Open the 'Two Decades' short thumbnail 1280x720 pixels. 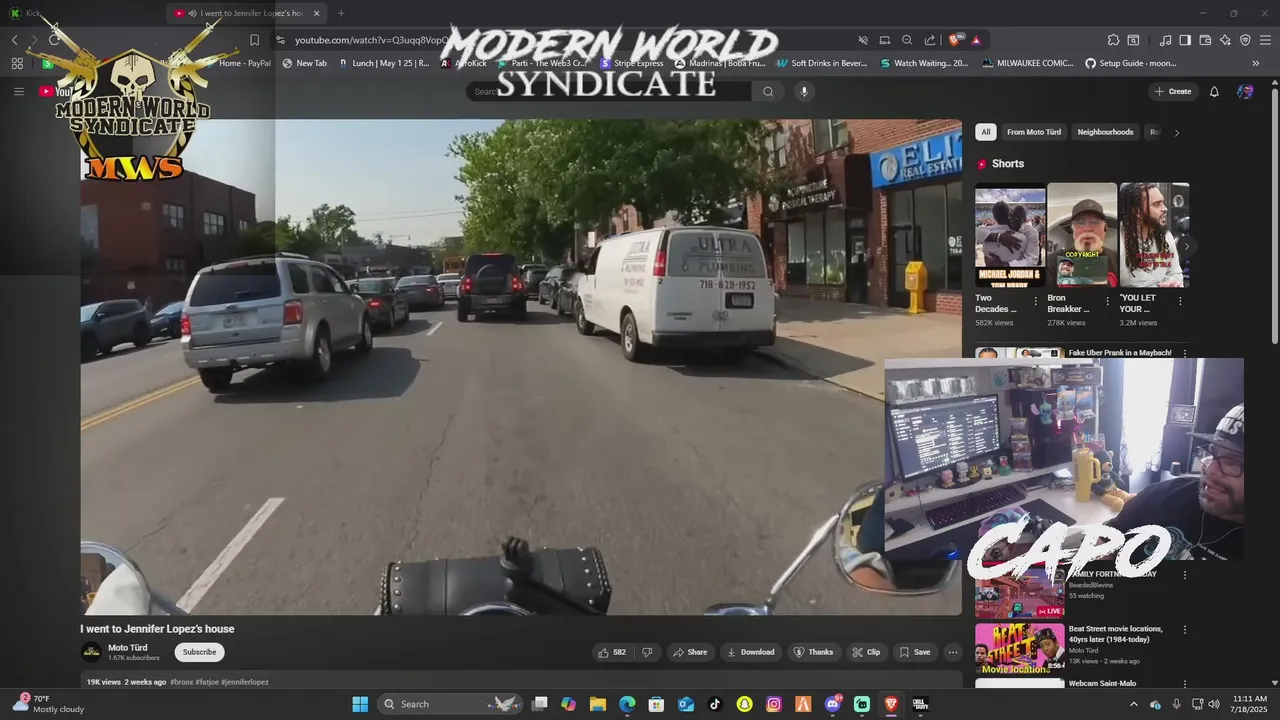point(1010,235)
